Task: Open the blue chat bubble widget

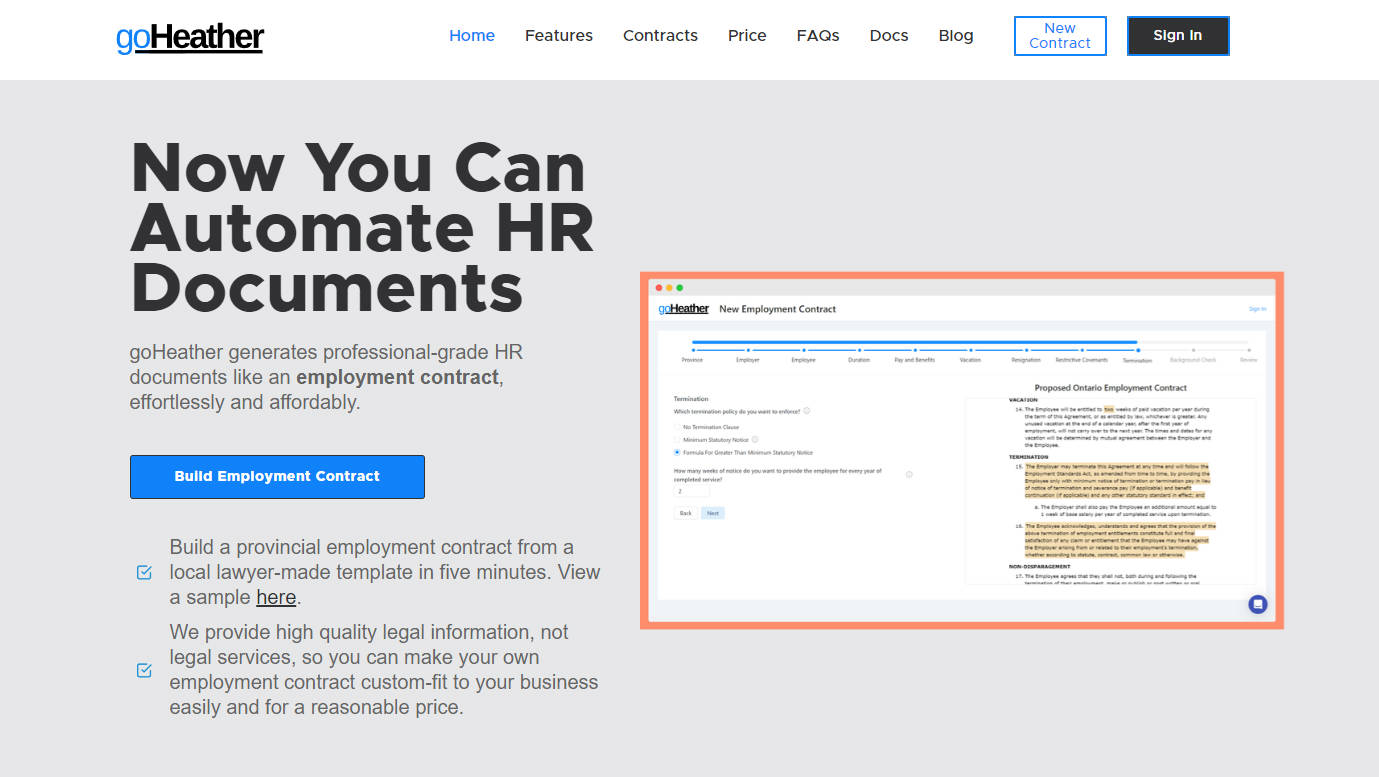Action: pos(1258,604)
